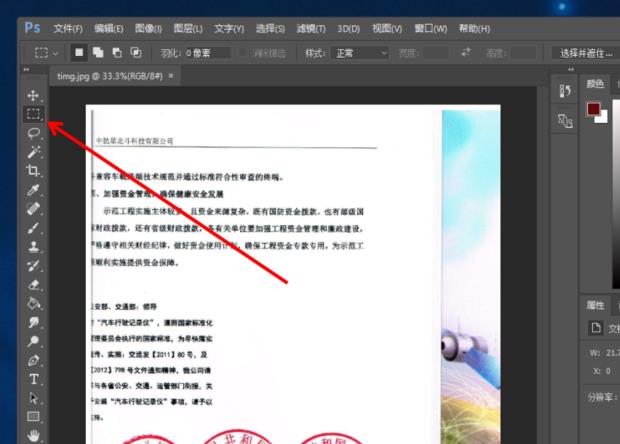Click the dark red foreground color swatch
Screen dimensions: 620x444
(594, 108)
